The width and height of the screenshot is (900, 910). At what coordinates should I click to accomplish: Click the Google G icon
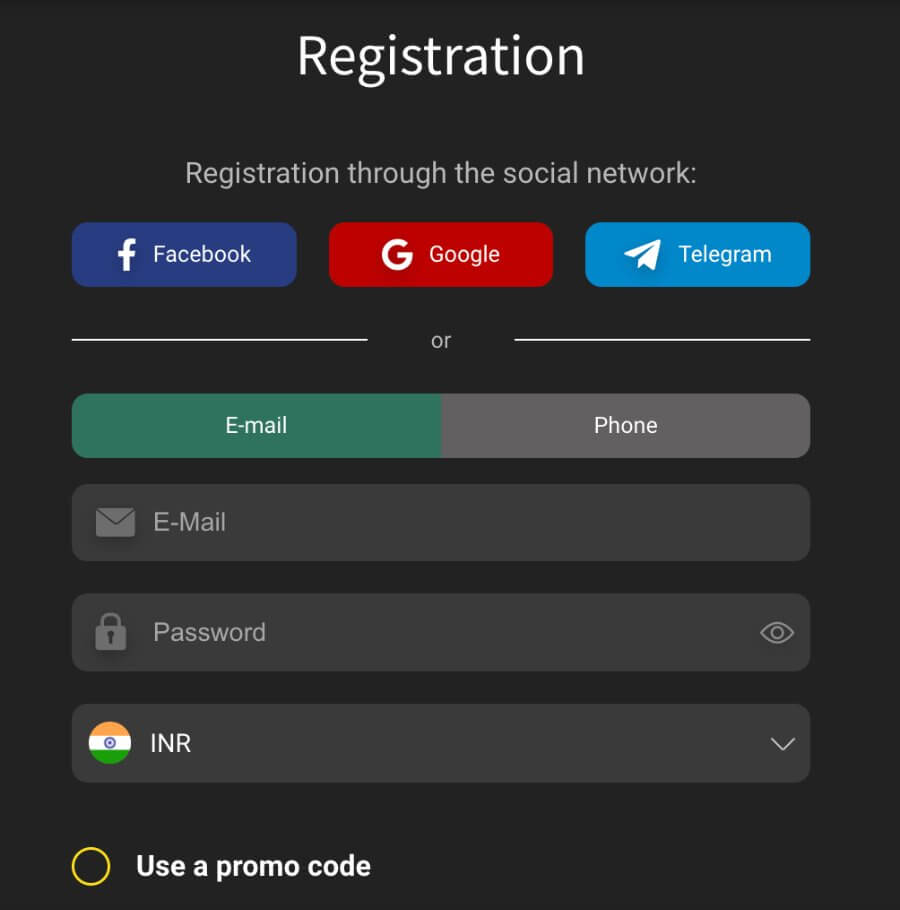tap(397, 254)
